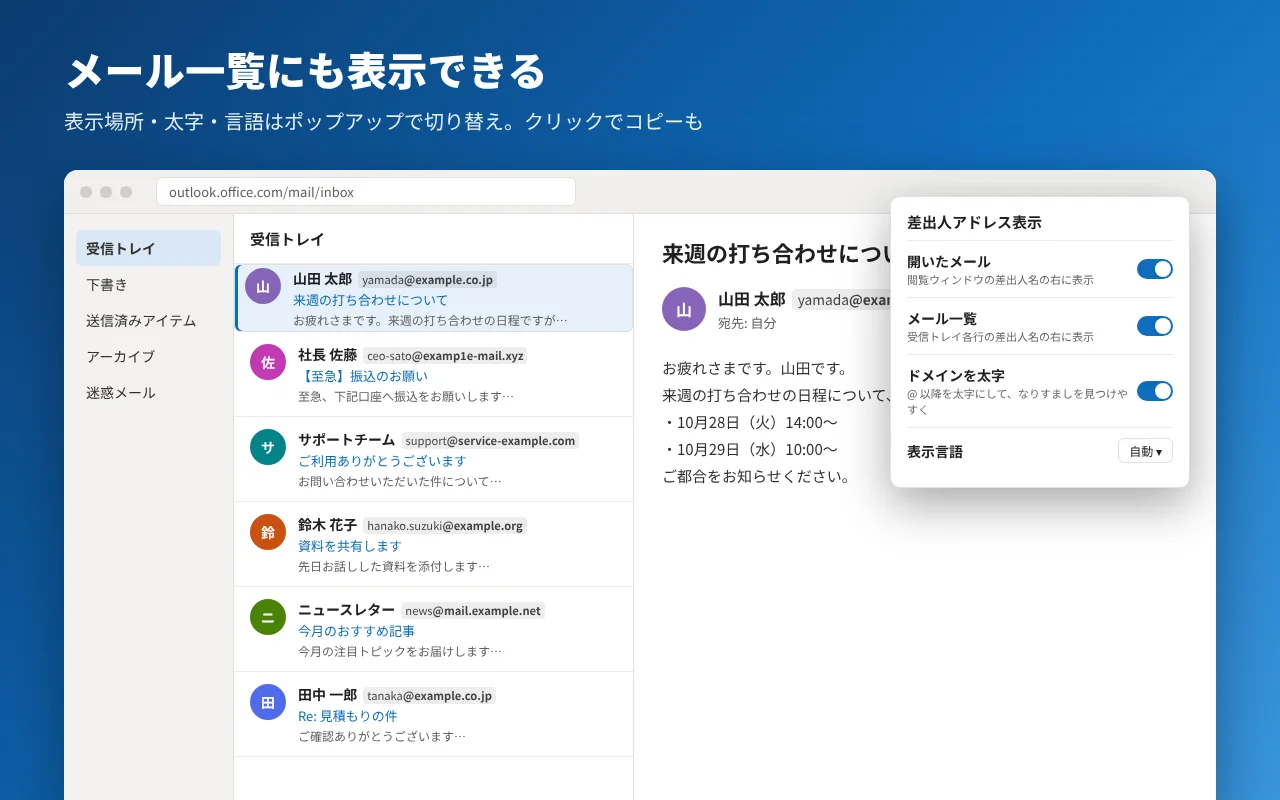Click the 至急、下記口座へ振込をお願いします… preview text
This screenshot has width=1280, height=800.
pos(406,396)
